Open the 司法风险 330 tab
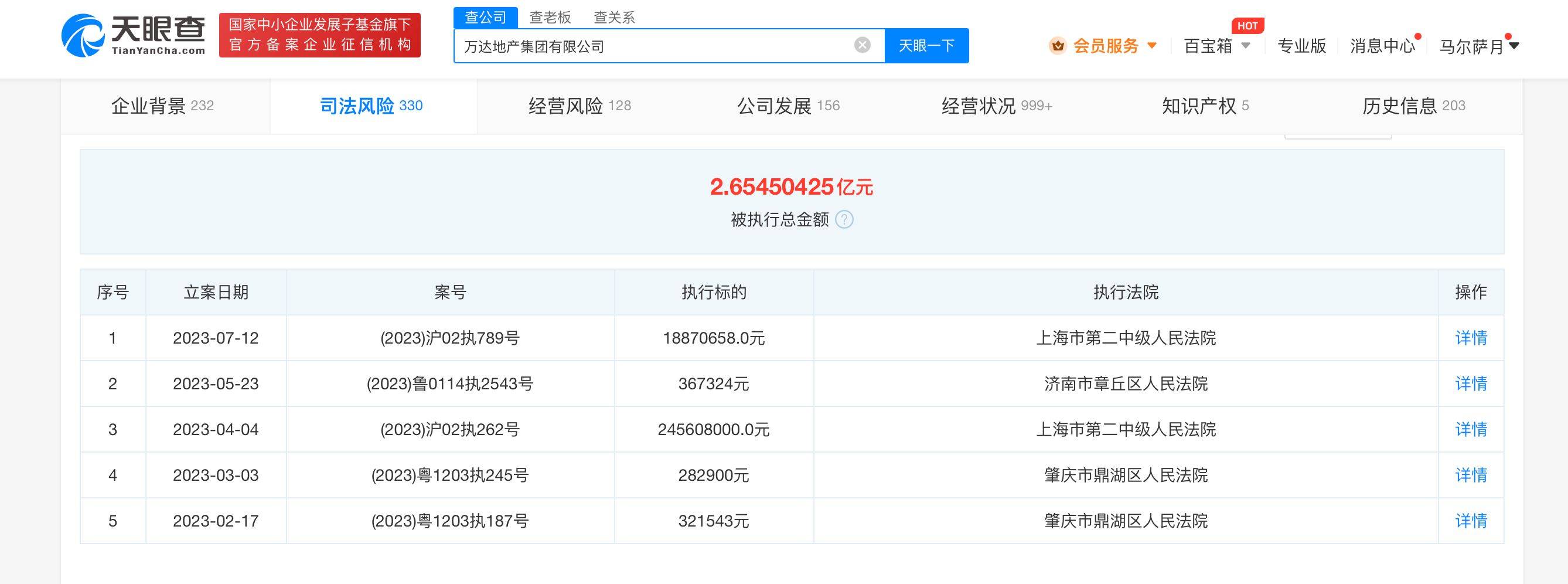The image size is (1568, 584). click(371, 106)
